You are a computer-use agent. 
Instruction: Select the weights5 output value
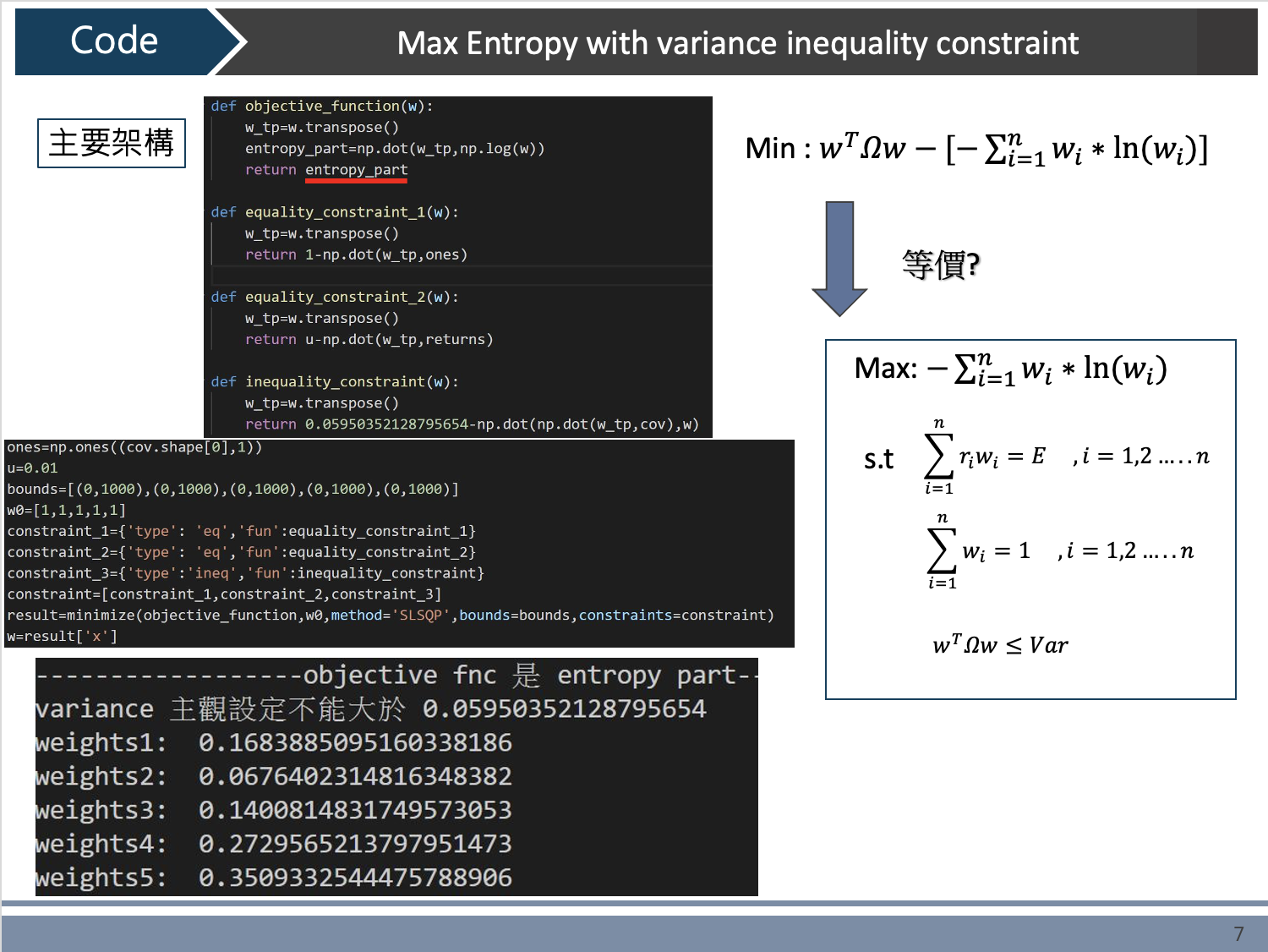tap(355, 878)
